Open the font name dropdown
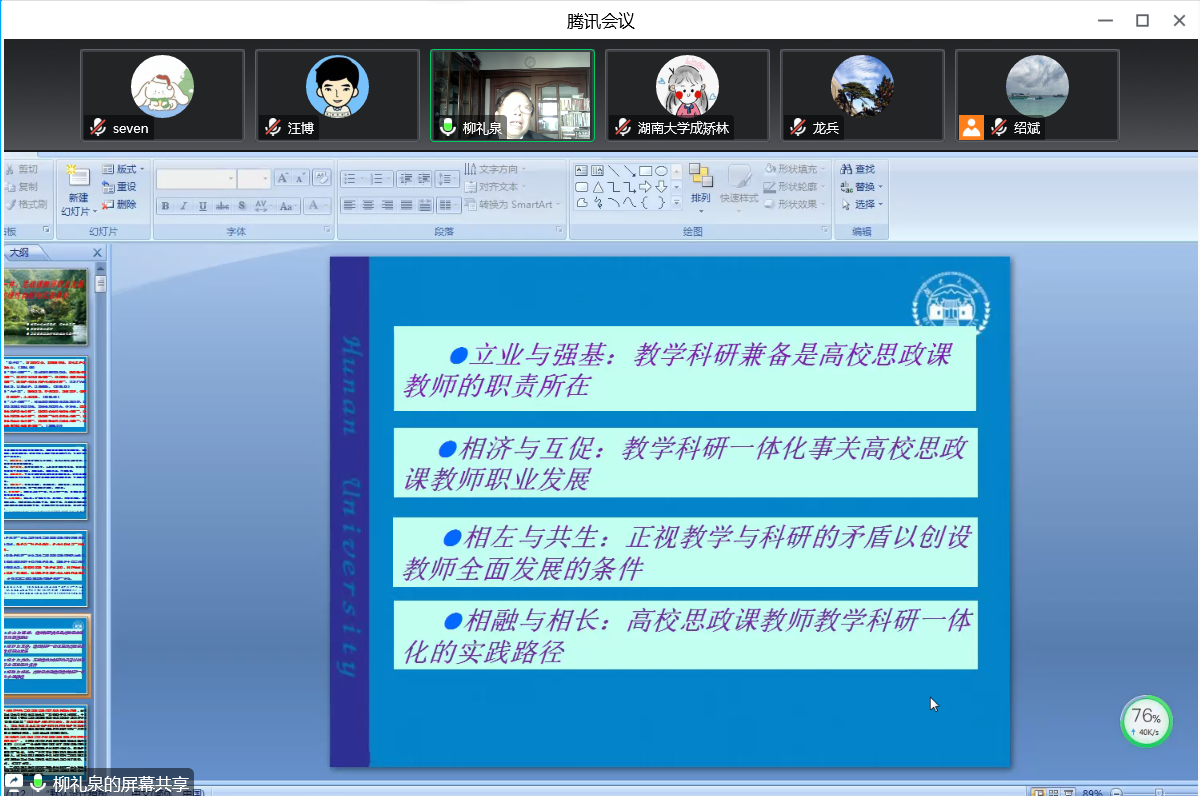Image resolution: width=1200 pixels, height=796 pixels. pos(231,179)
